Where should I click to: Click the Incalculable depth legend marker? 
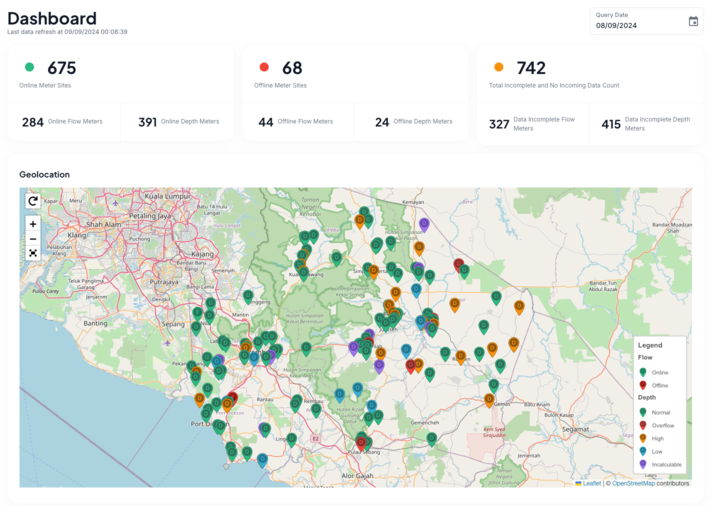point(643,464)
